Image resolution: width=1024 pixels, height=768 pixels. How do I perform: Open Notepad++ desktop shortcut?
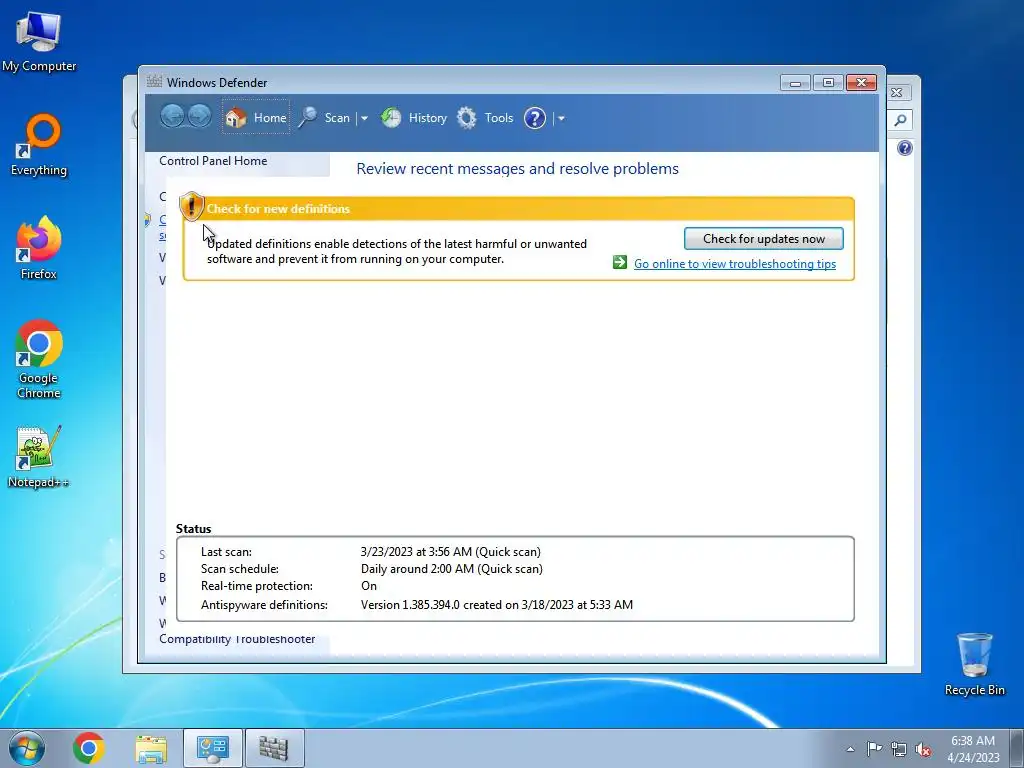38,457
